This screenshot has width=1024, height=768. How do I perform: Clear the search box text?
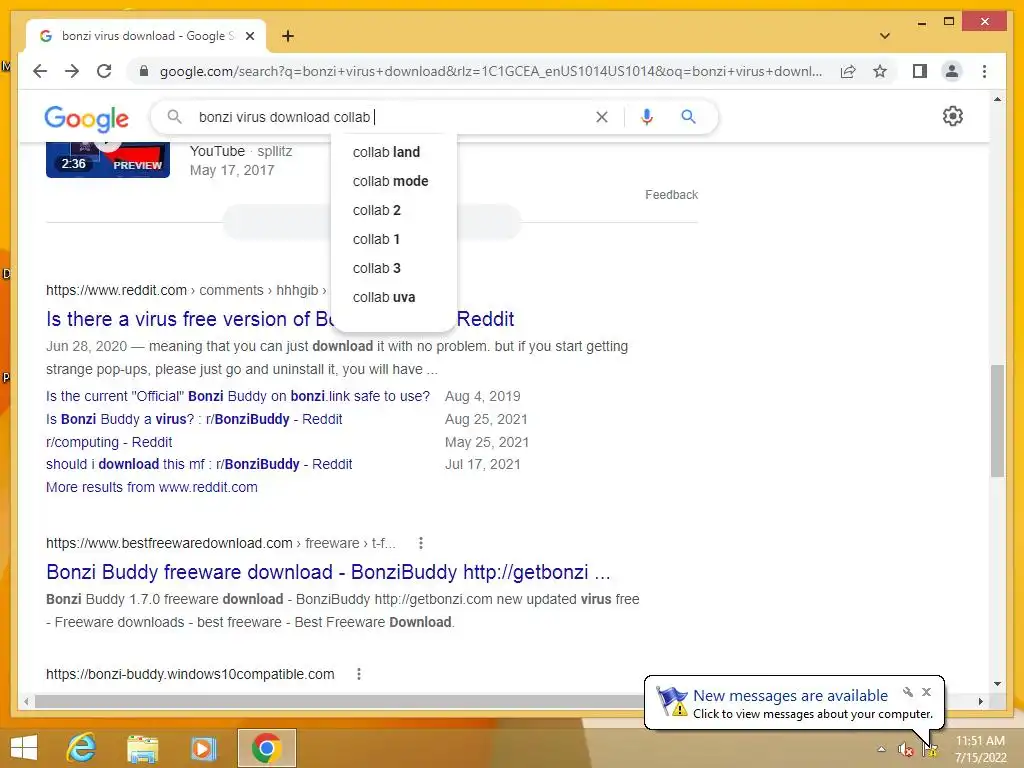click(x=601, y=117)
